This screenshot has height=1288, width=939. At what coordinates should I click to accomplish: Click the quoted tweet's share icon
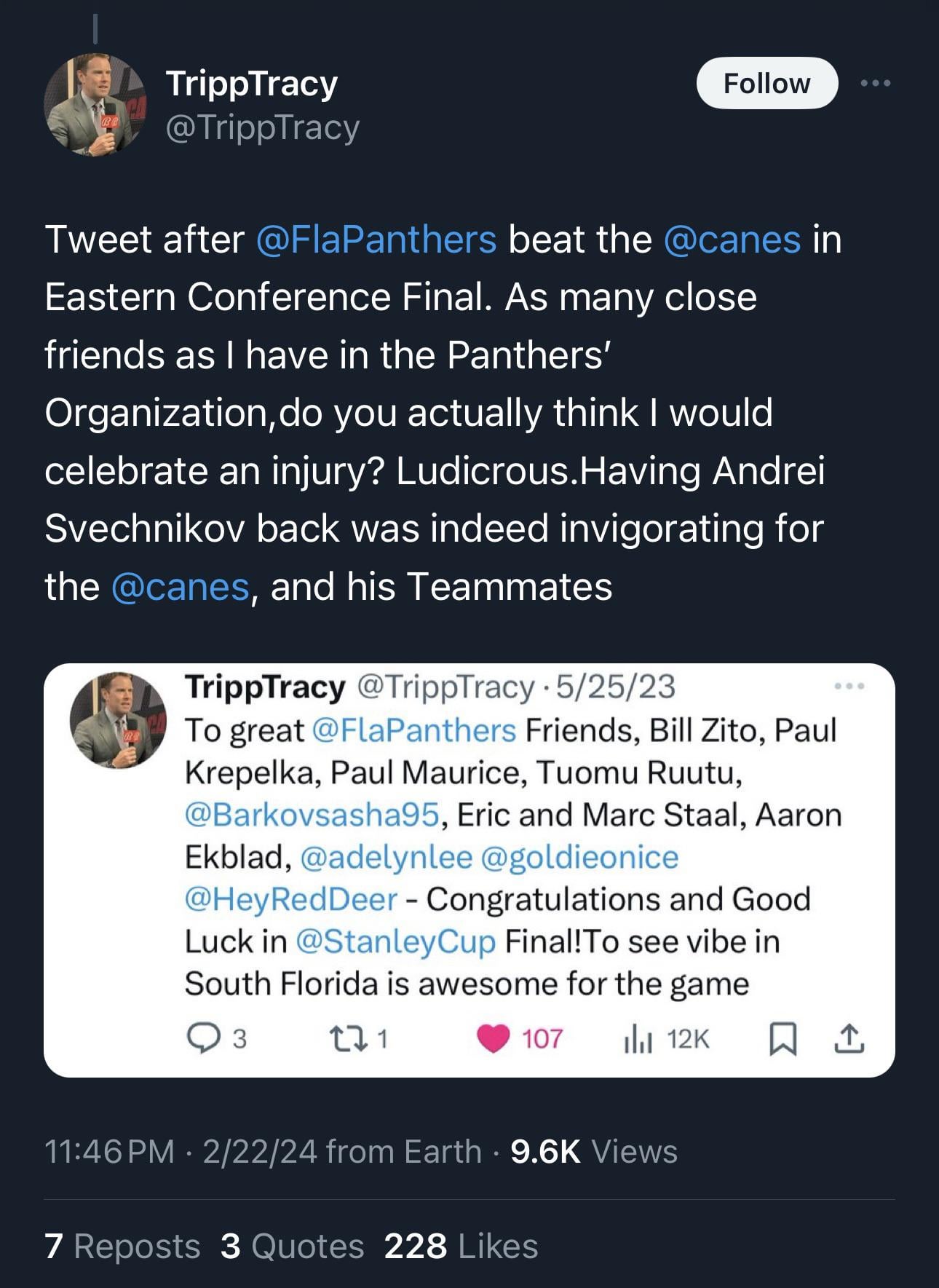pyautogui.click(x=848, y=1038)
